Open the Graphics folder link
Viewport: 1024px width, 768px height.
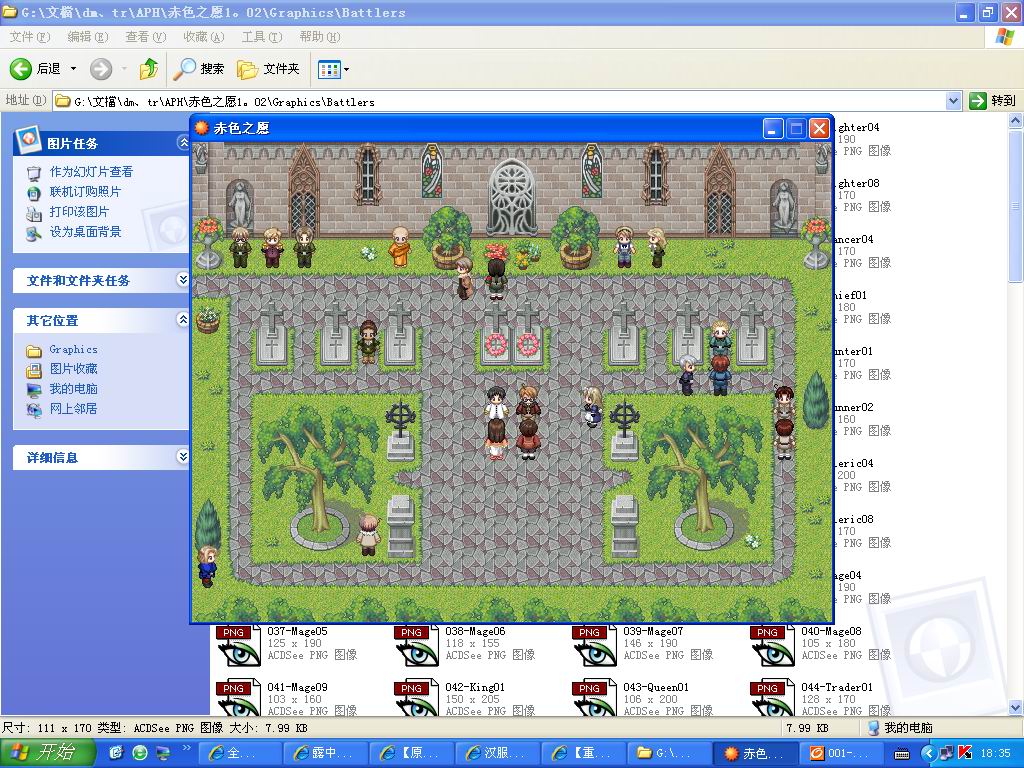pos(73,349)
